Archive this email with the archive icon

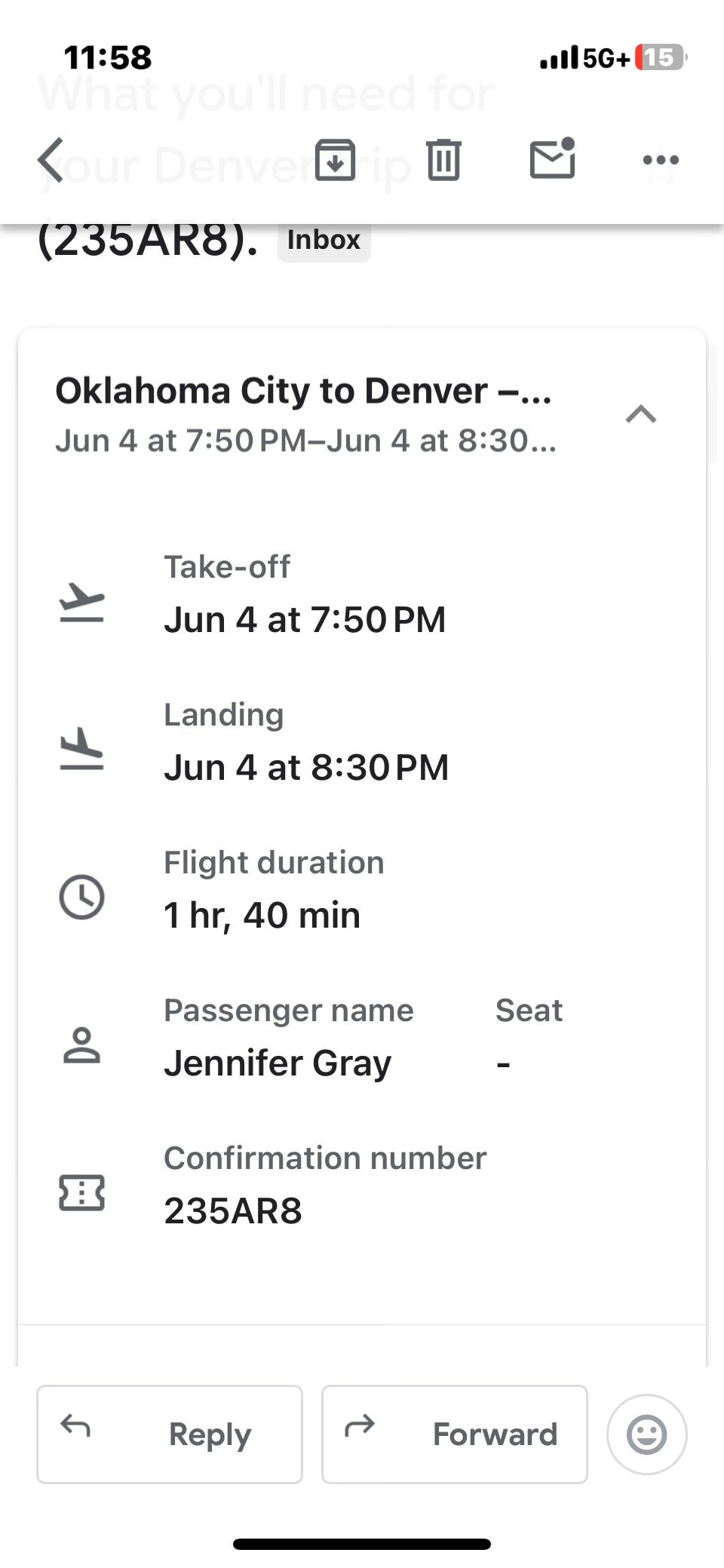[335, 160]
